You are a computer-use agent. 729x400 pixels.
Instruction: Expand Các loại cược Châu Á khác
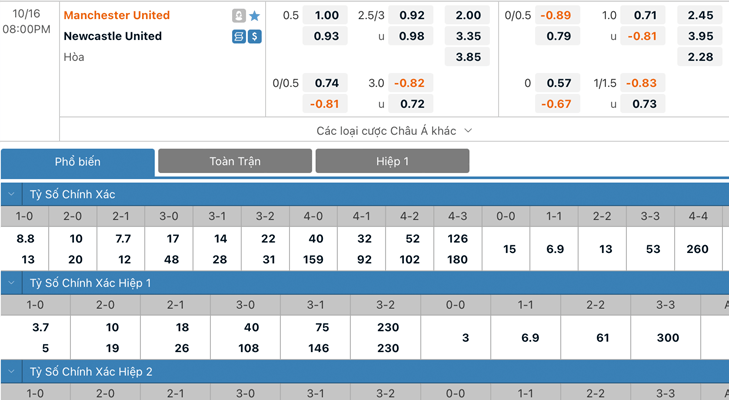tap(394, 131)
